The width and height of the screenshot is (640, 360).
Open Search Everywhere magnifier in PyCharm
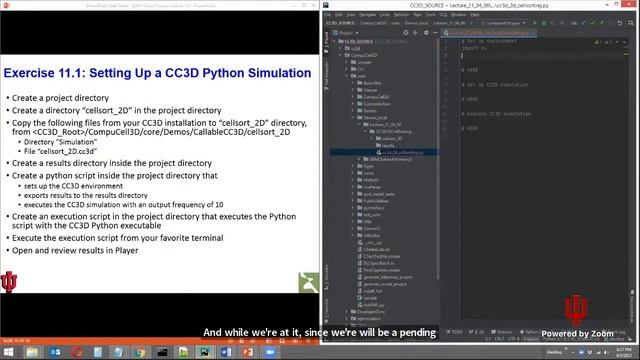pos(631,23)
